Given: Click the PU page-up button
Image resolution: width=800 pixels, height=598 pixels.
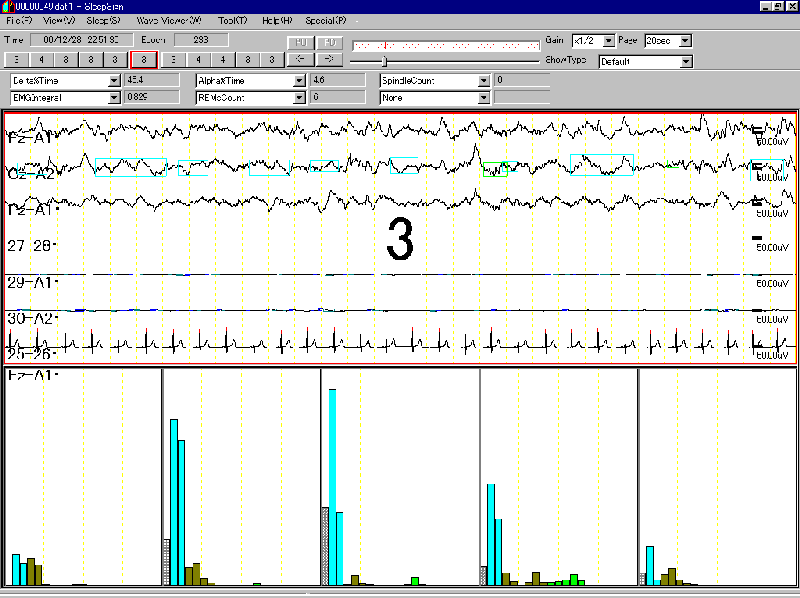Looking at the screenshot, I should [301, 42].
